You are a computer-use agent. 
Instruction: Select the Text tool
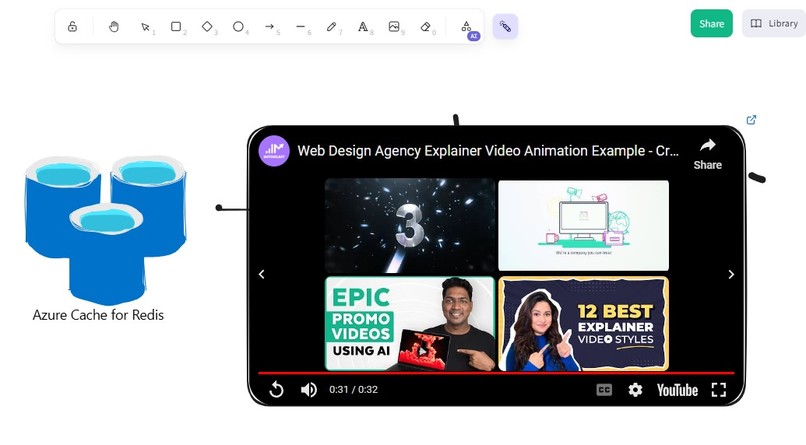pyautogui.click(x=363, y=26)
